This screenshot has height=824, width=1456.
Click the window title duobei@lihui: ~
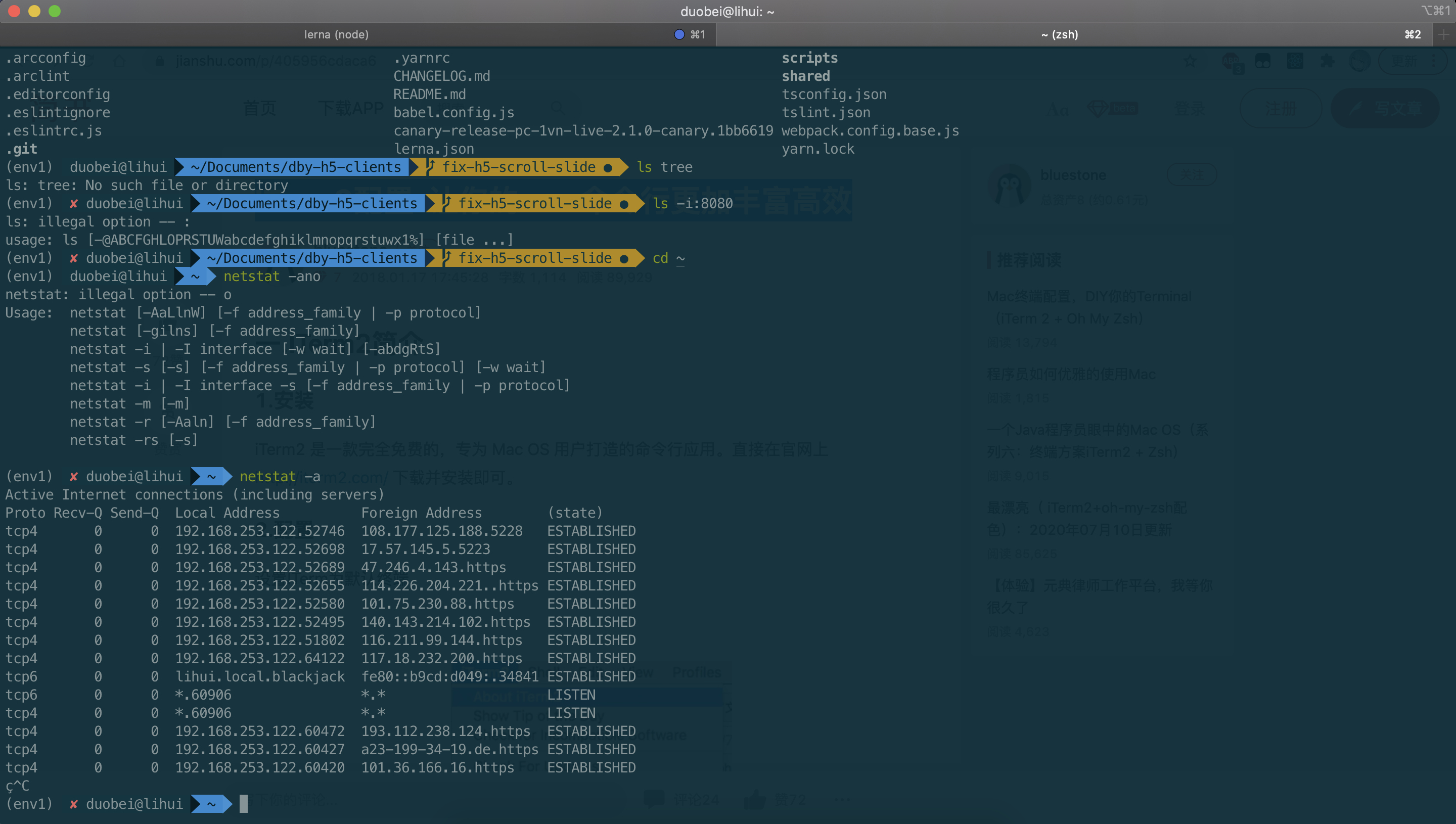coord(727,11)
